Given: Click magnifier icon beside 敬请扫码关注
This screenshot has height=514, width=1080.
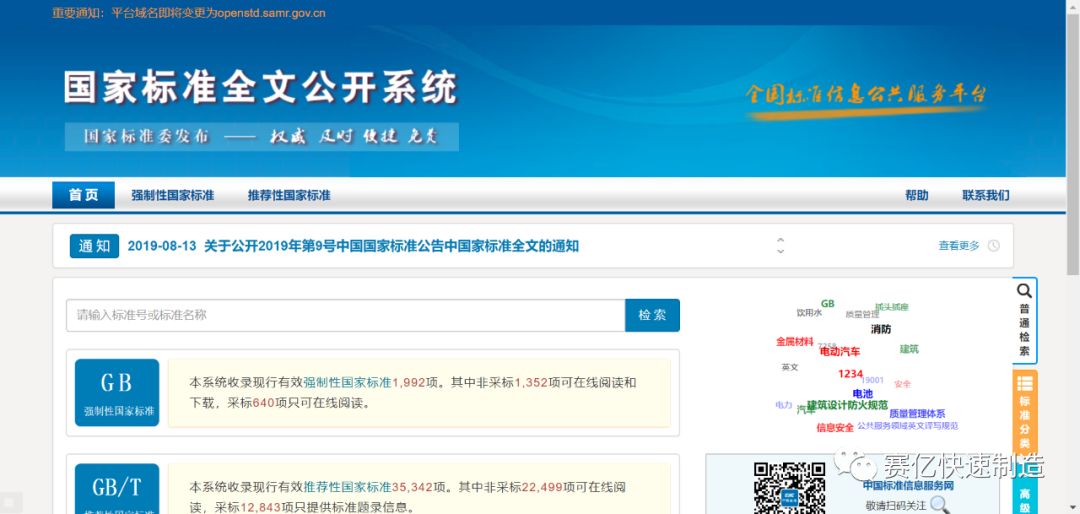Looking at the screenshot, I should coord(939,505).
